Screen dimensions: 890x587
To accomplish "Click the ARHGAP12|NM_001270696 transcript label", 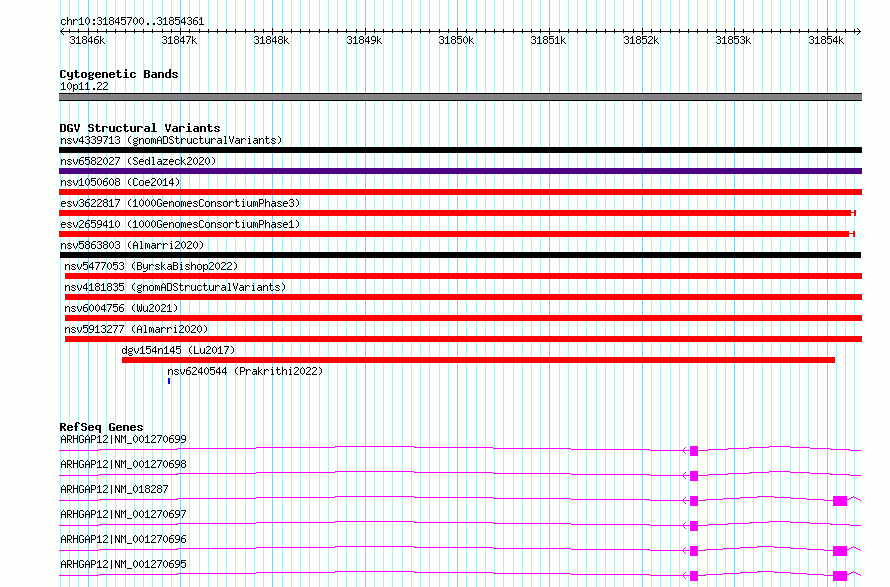I will coord(123,539).
